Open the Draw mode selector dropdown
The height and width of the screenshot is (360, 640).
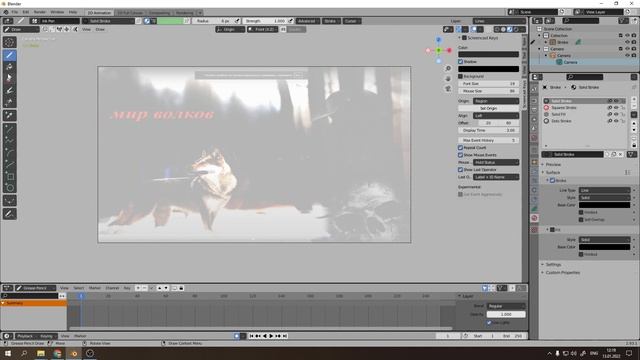point(21,29)
